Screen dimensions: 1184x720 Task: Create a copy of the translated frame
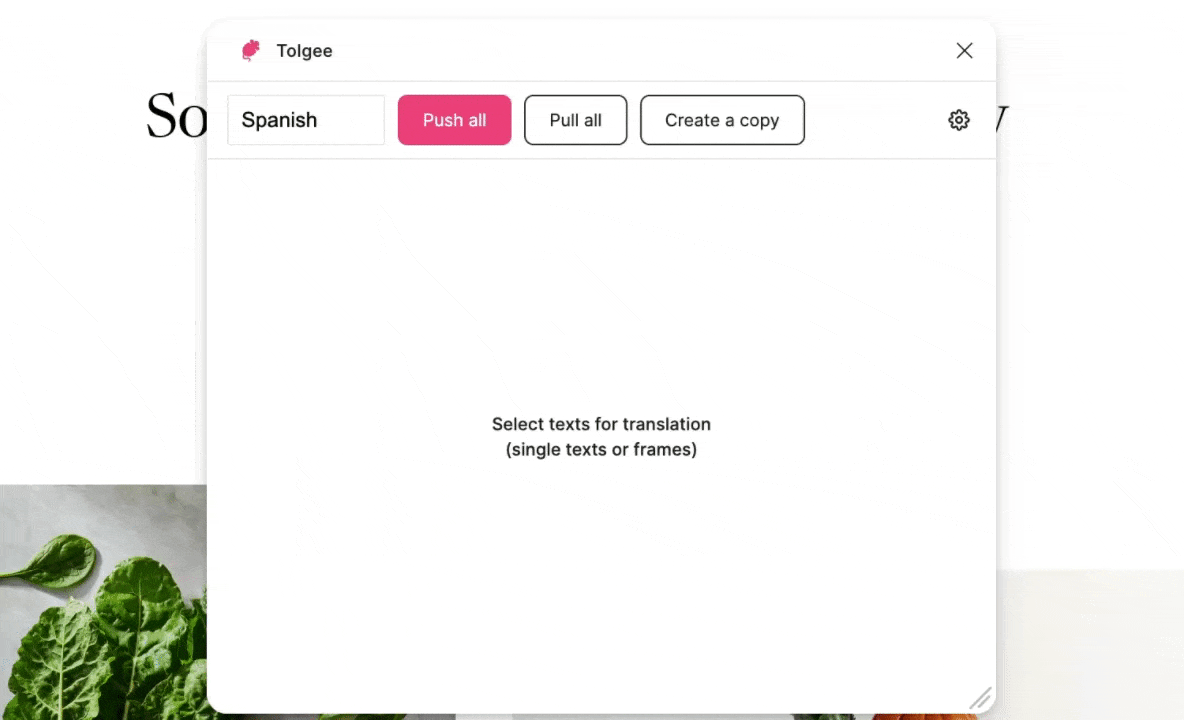pos(722,120)
